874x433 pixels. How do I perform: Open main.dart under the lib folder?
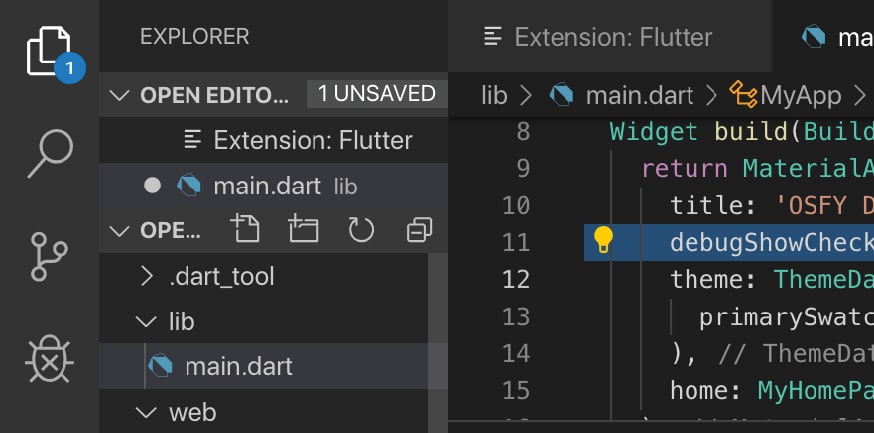click(x=238, y=366)
